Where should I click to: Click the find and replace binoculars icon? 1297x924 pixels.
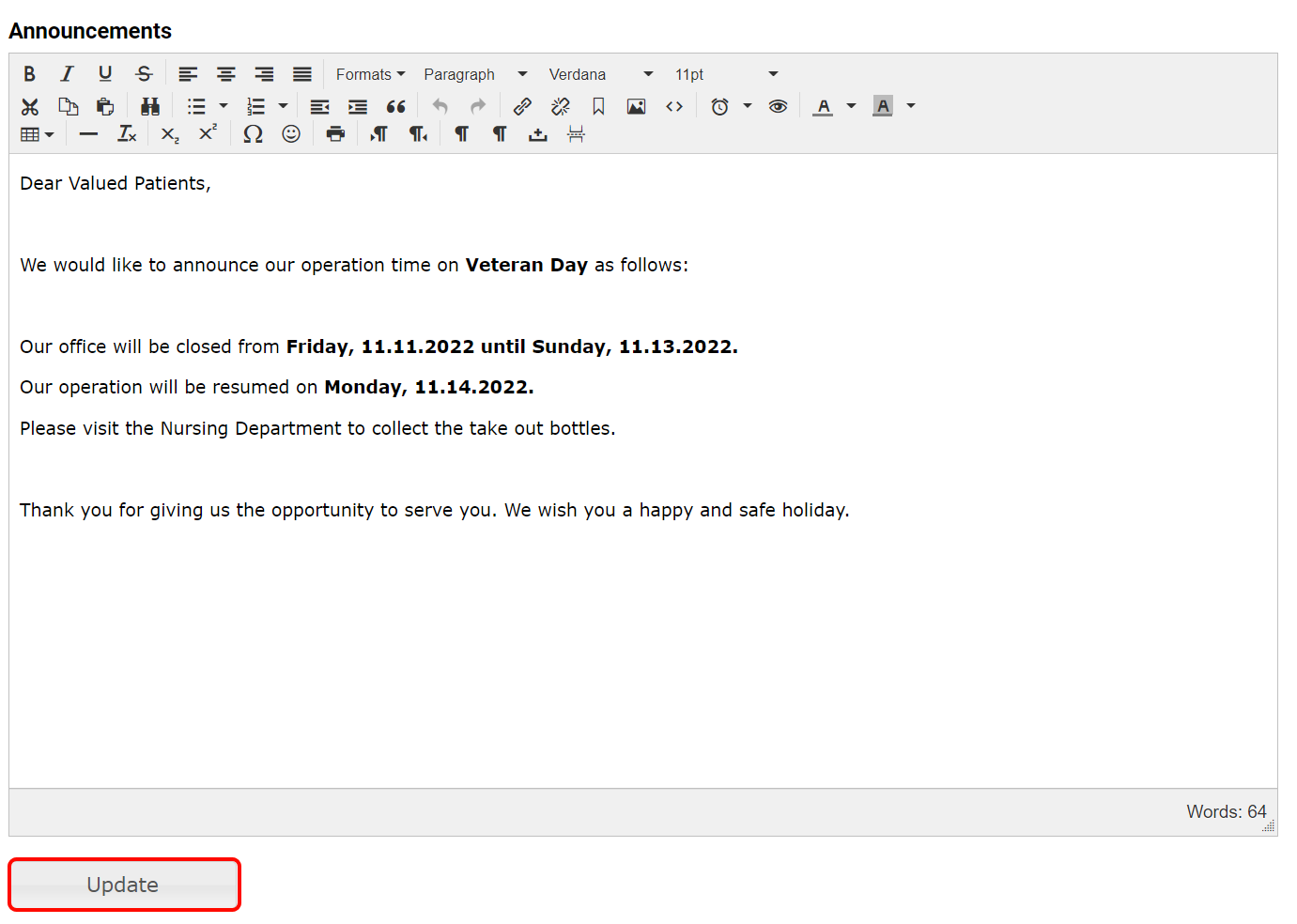[150, 106]
